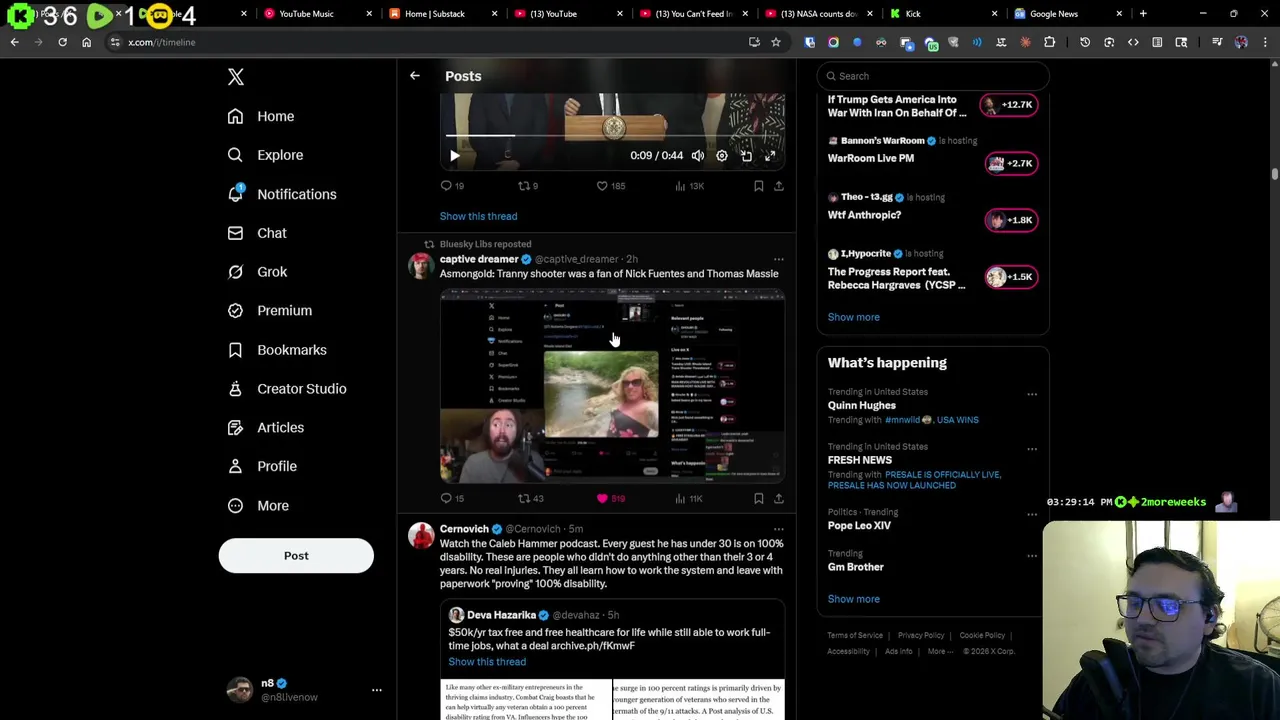This screenshot has width=1280, height=720.
Task: Open account menu dots beside n8
Action: pyautogui.click(x=377, y=690)
